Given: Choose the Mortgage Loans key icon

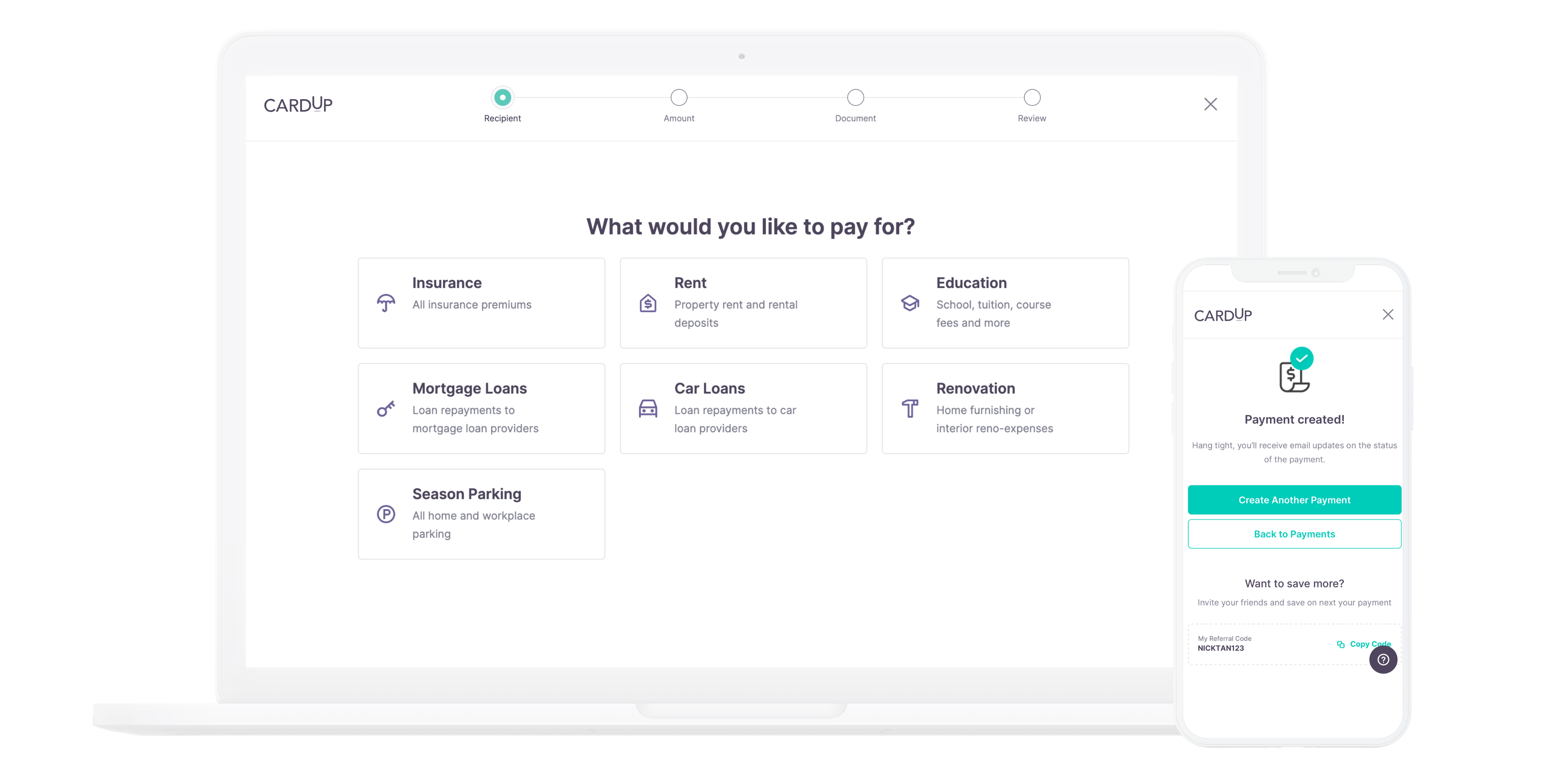Looking at the screenshot, I should [386, 408].
